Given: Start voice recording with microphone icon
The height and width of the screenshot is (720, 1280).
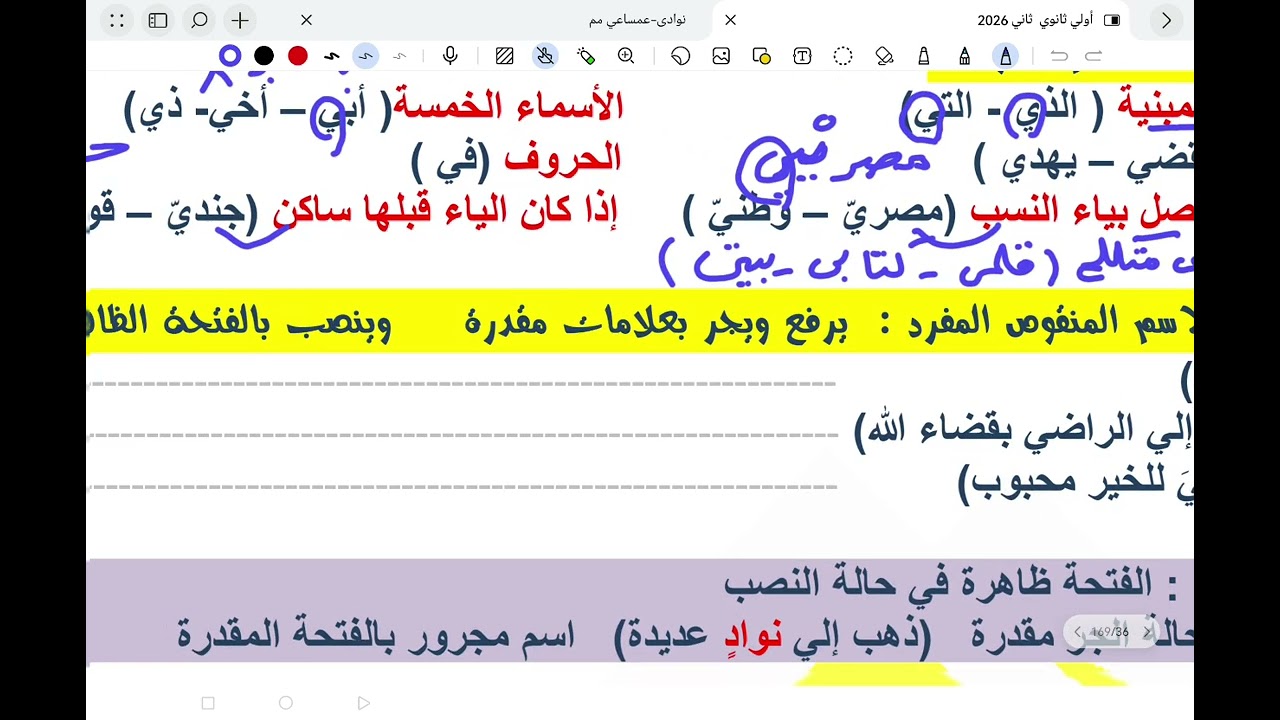Looking at the screenshot, I should point(450,56).
